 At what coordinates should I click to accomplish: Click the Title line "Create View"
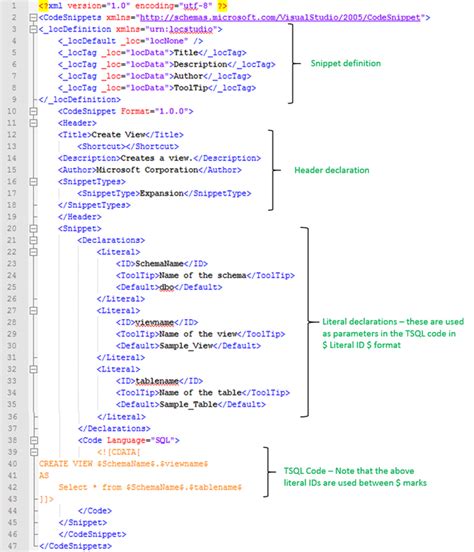click(x=121, y=134)
